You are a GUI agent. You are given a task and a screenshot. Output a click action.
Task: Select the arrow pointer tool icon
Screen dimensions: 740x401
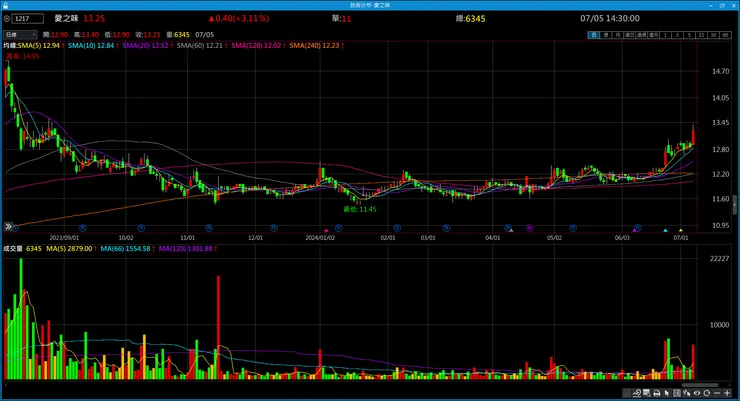point(666,393)
